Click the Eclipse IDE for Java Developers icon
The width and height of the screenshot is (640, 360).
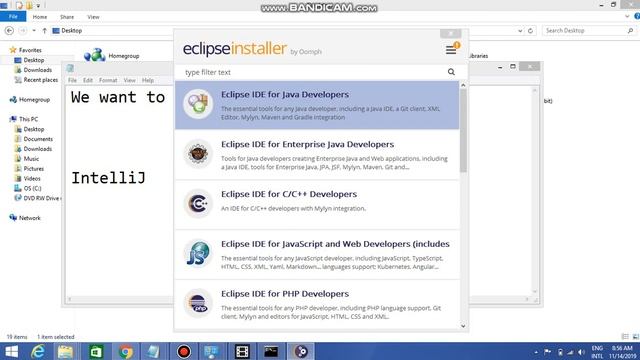(198, 104)
